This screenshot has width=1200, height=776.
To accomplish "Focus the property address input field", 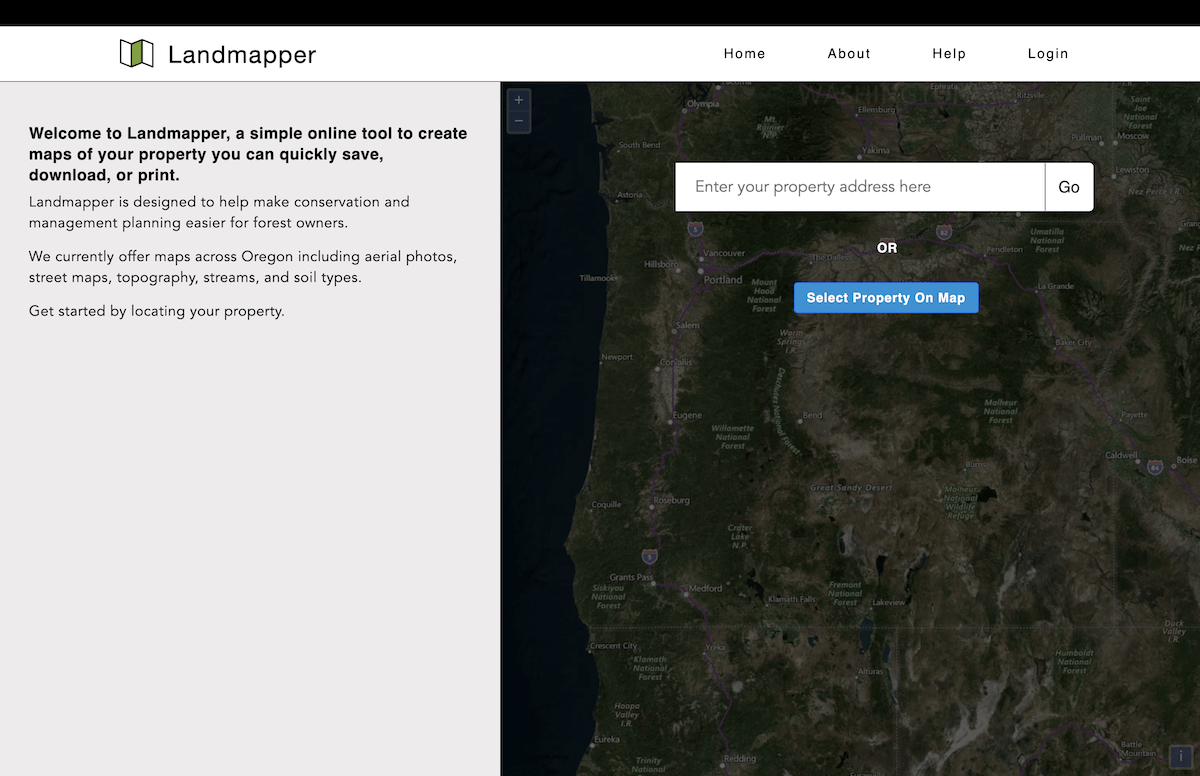I will tap(860, 187).
